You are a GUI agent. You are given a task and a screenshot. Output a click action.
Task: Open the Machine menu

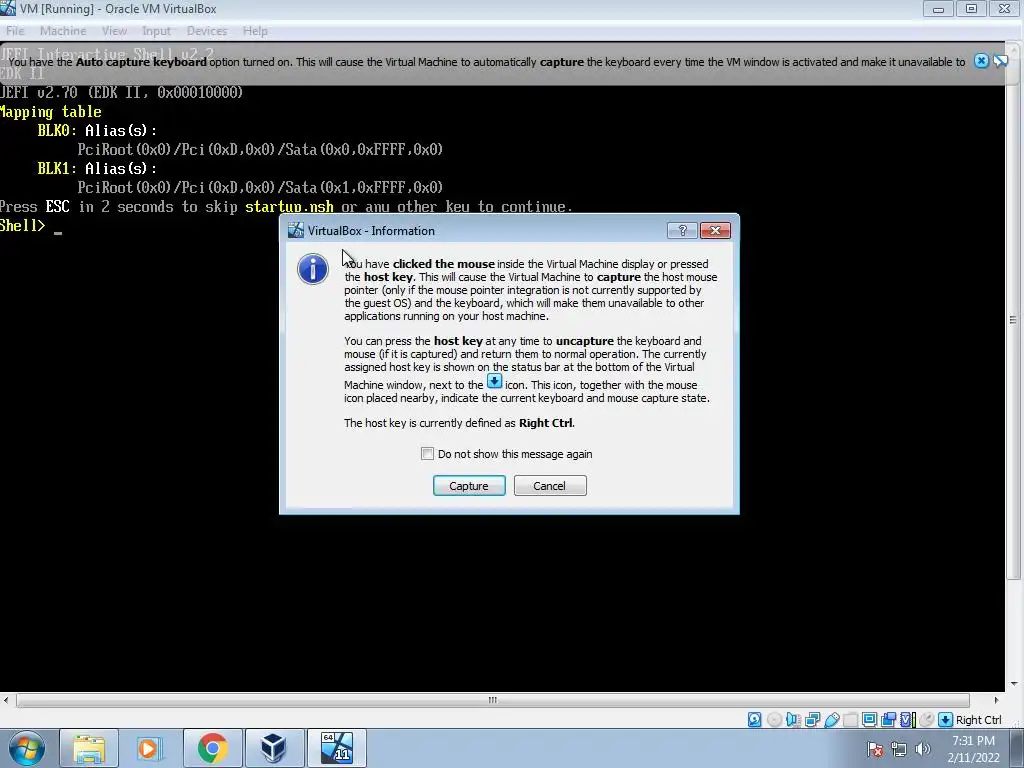point(63,31)
